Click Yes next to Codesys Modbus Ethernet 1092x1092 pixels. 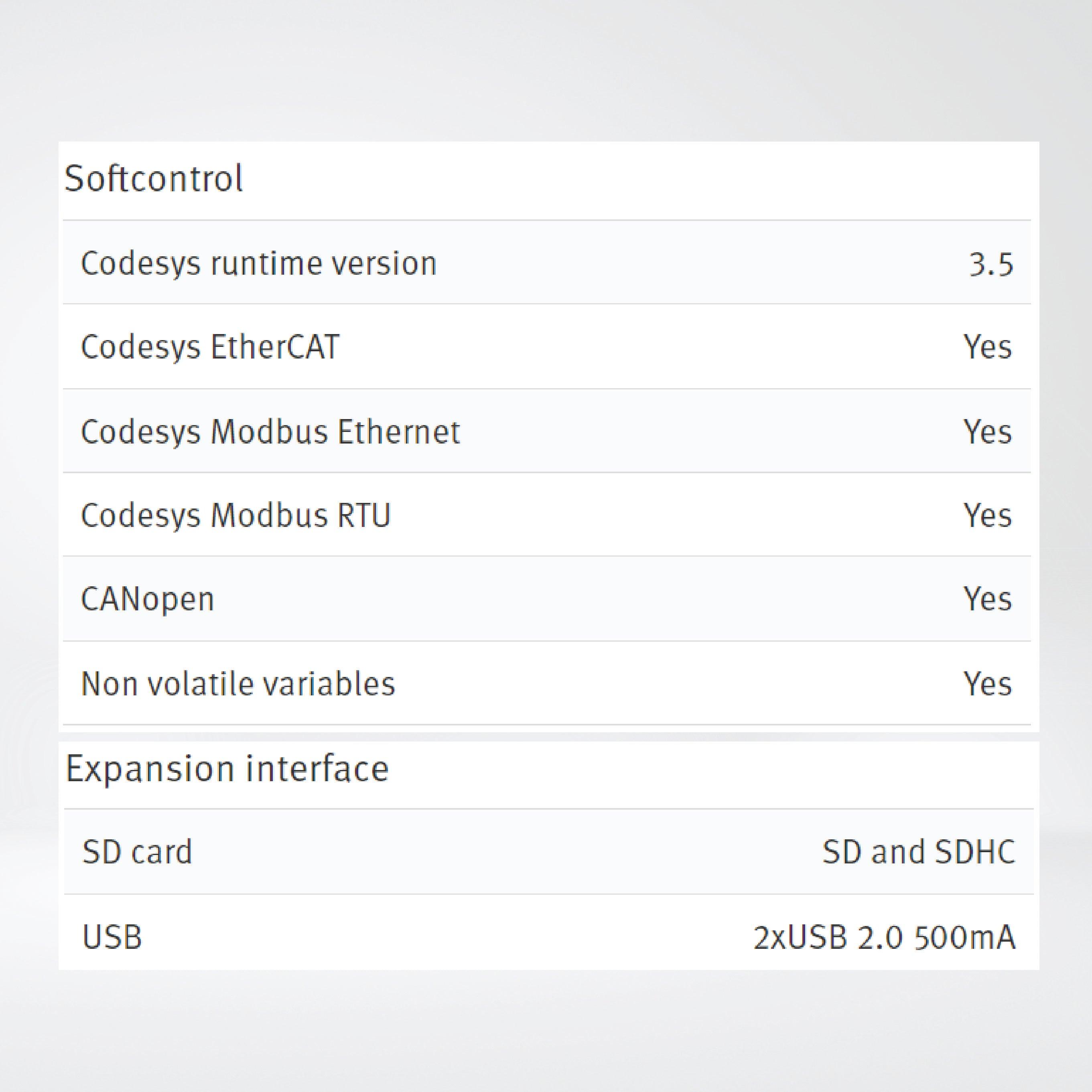(x=987, y=431)
